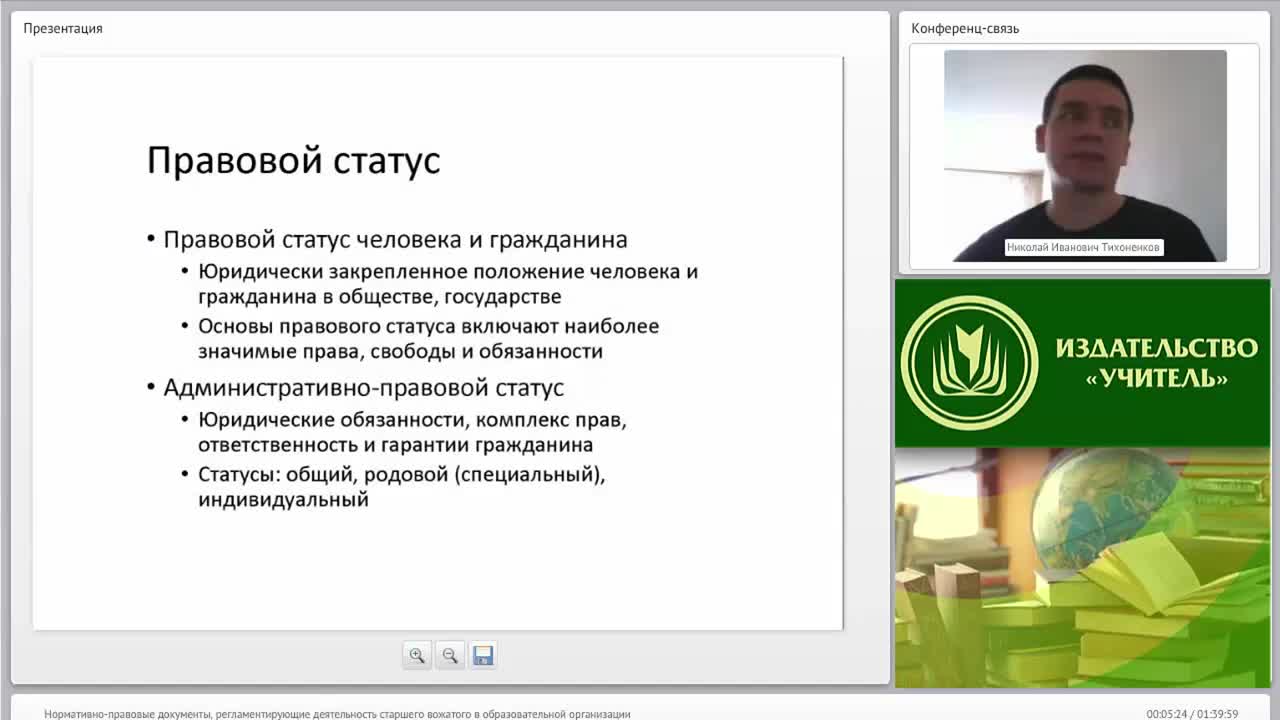Click the books and globe banner image
The width and height of the screenshot is (1280, 720).
pos(1082,567)
